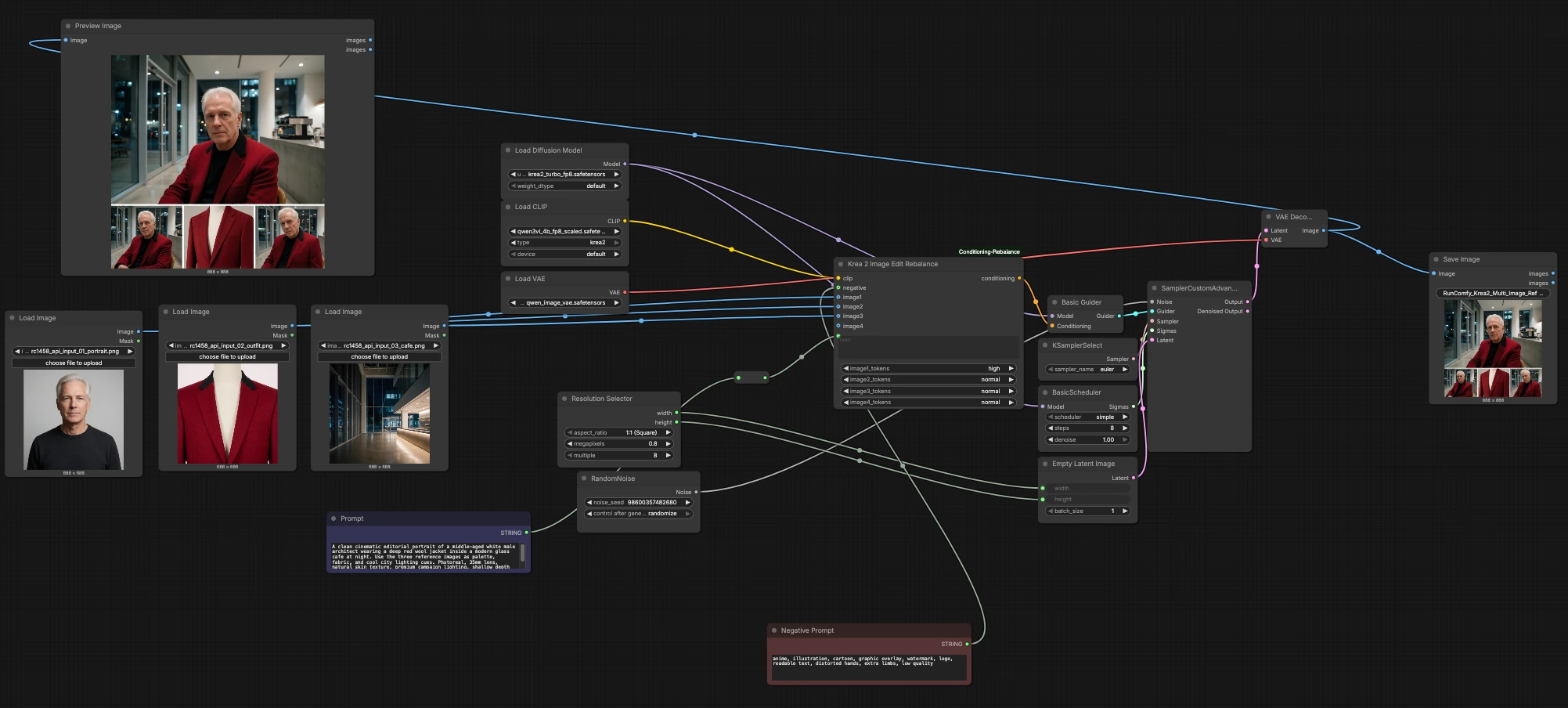
Task: Open the image3_tokens dropdown
Action: pos(928,391)
